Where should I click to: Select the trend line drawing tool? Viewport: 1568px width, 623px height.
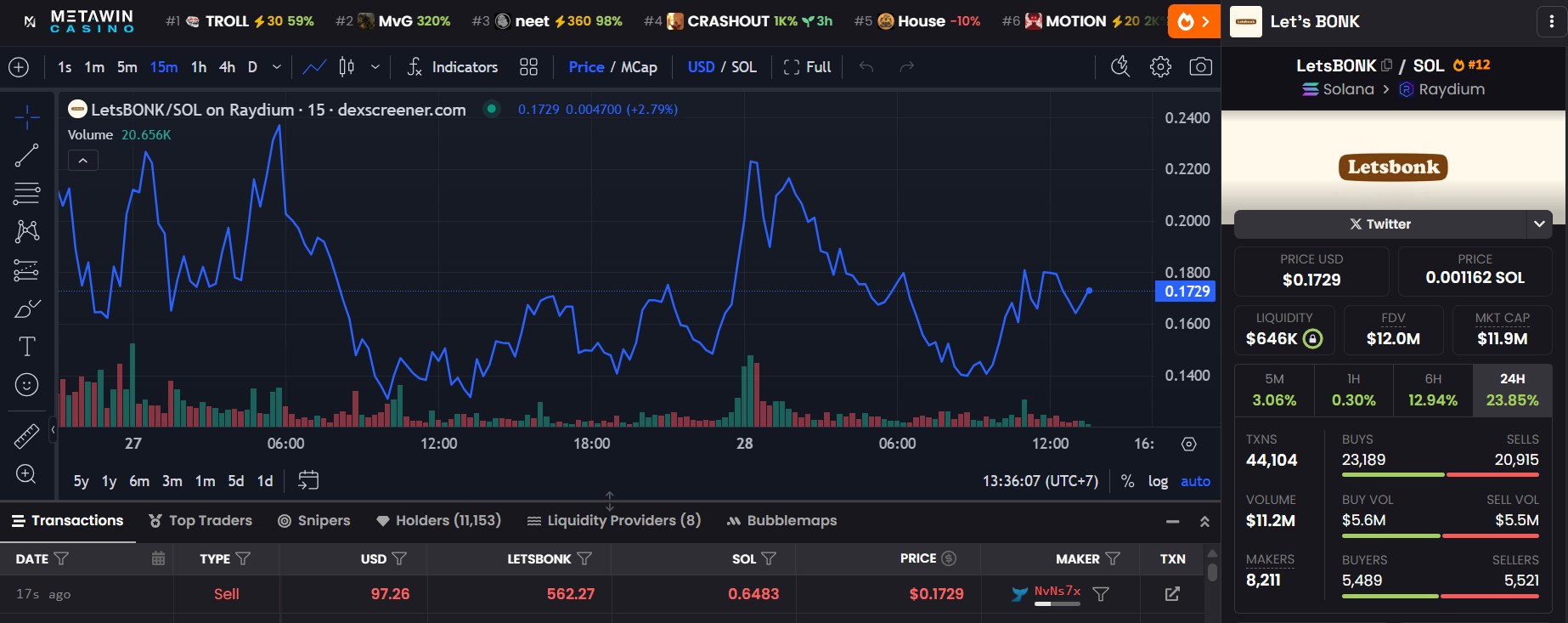pos(26,155)
